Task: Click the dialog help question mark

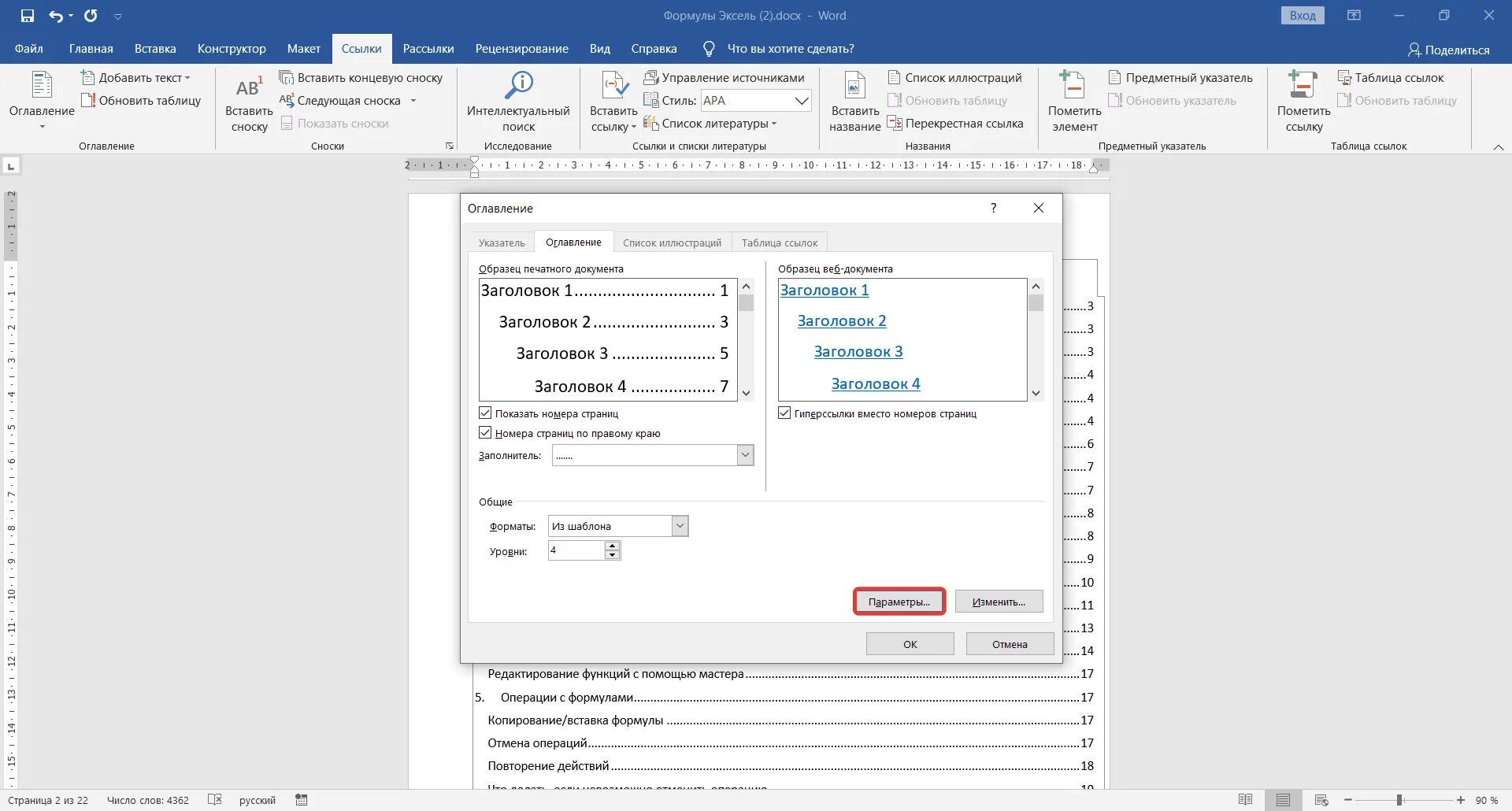Action: click(x=993, y=208)
